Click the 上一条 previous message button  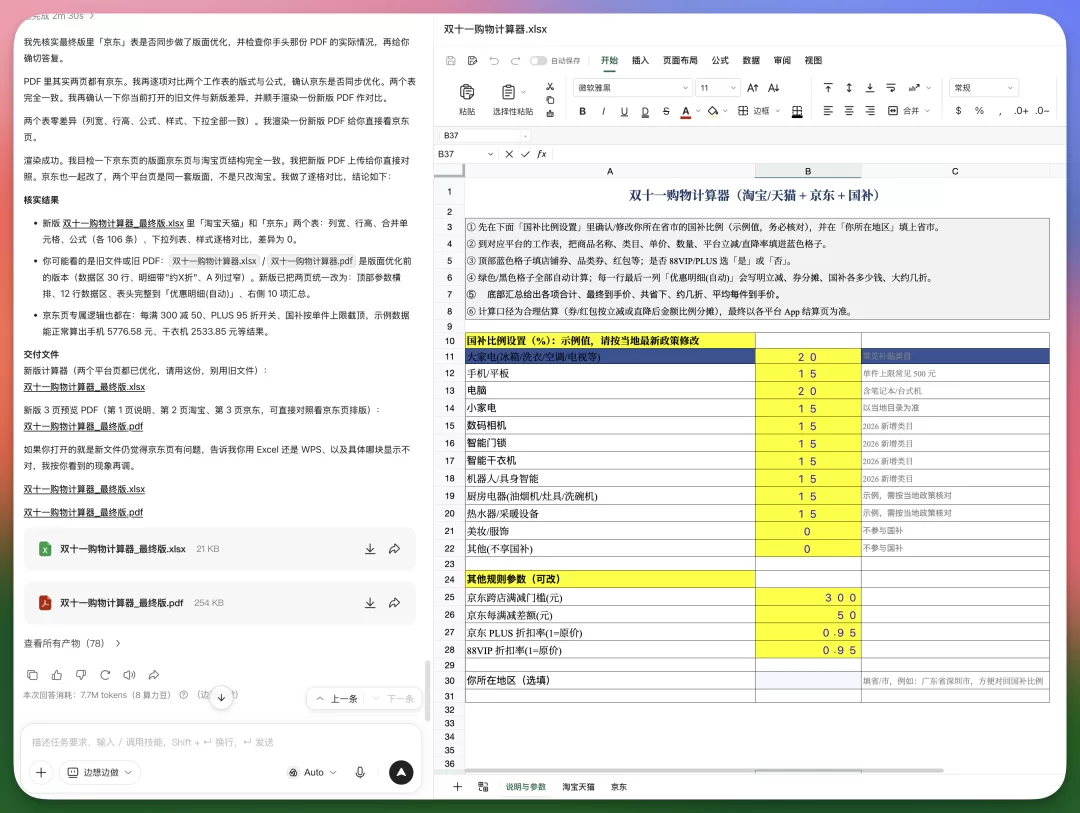point(337,699)
